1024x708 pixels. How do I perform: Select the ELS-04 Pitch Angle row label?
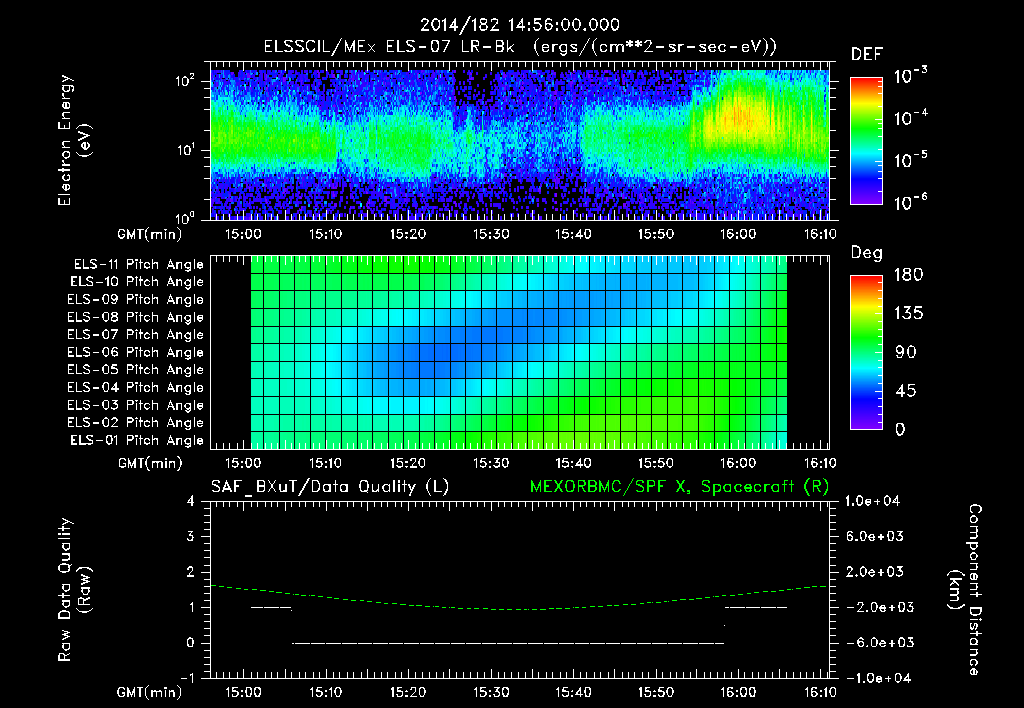[x=135, y=387]
